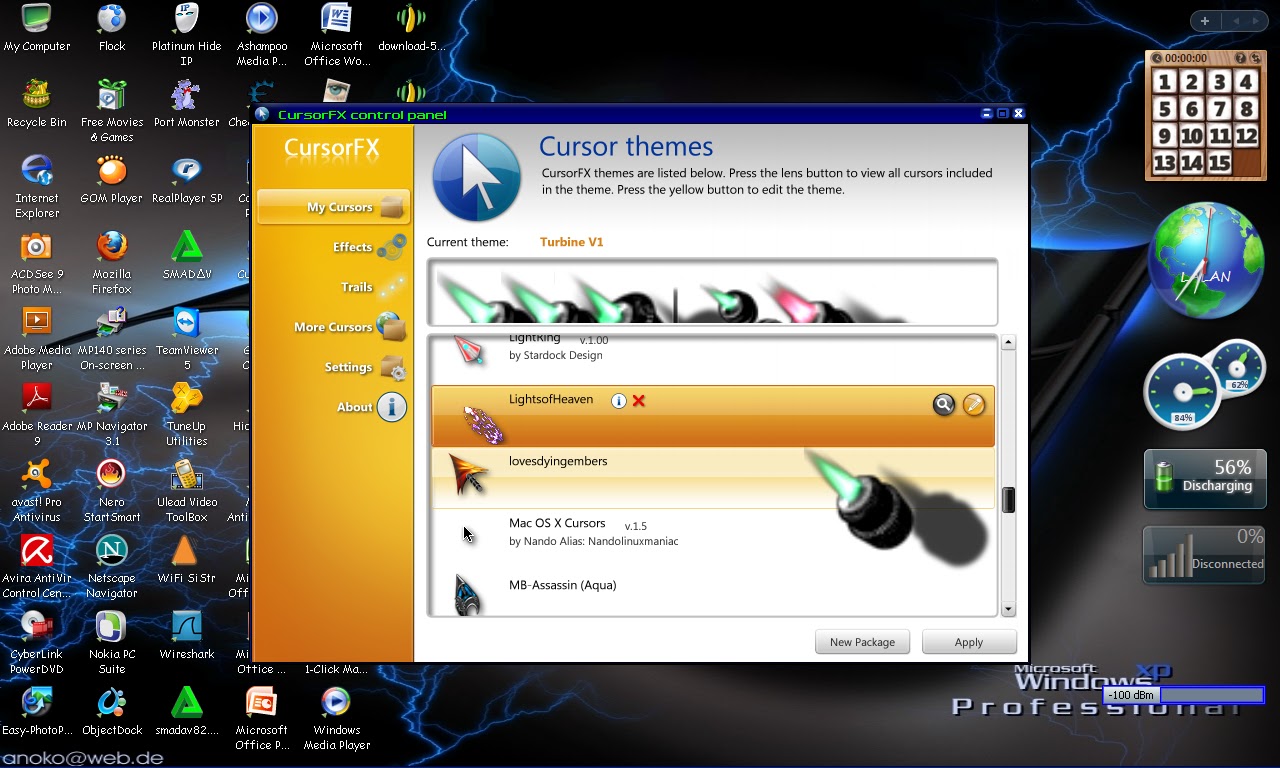
Task: Open CursorFX Settings from the sidebar
Action: [x=347, y=367]
